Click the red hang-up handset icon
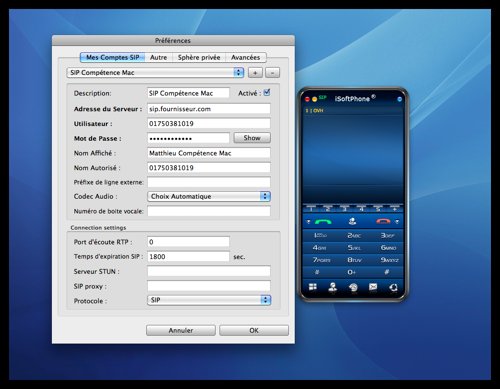Image resolution: width=500 pixels, height=389 pixels. (x=383, y=221)
